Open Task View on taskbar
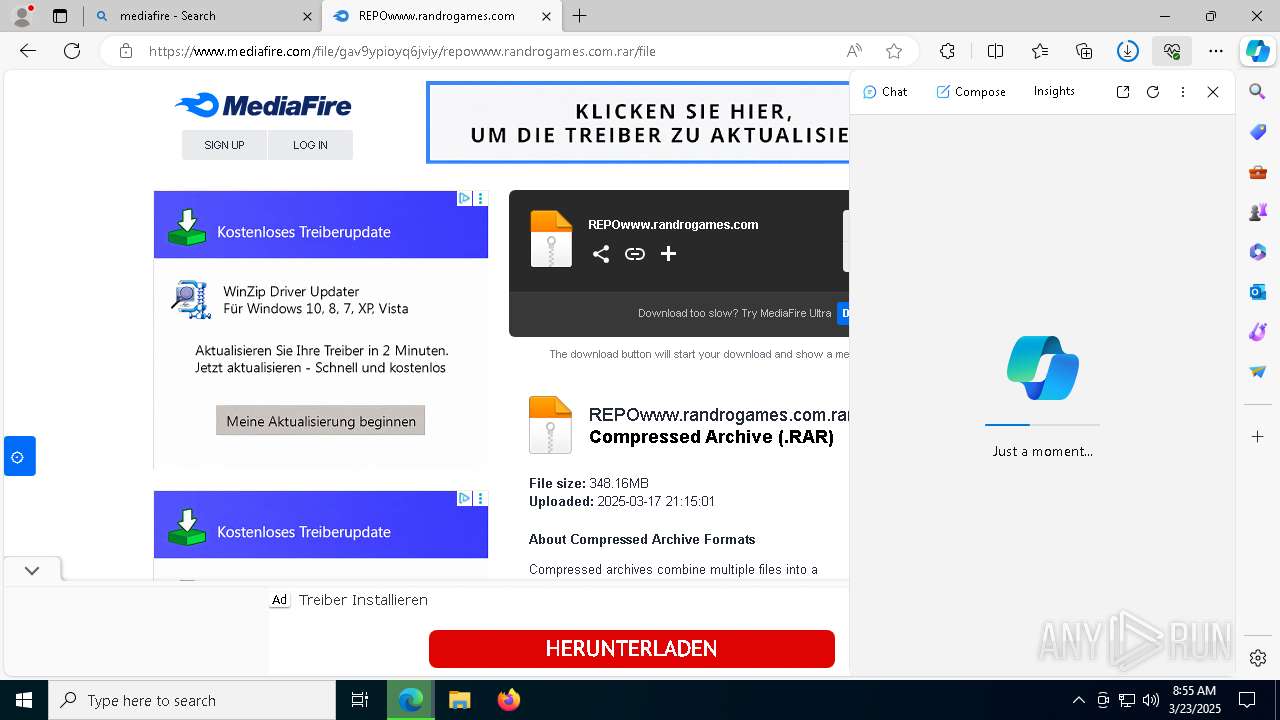This screenshot has height=720, width=1280. 360,700
